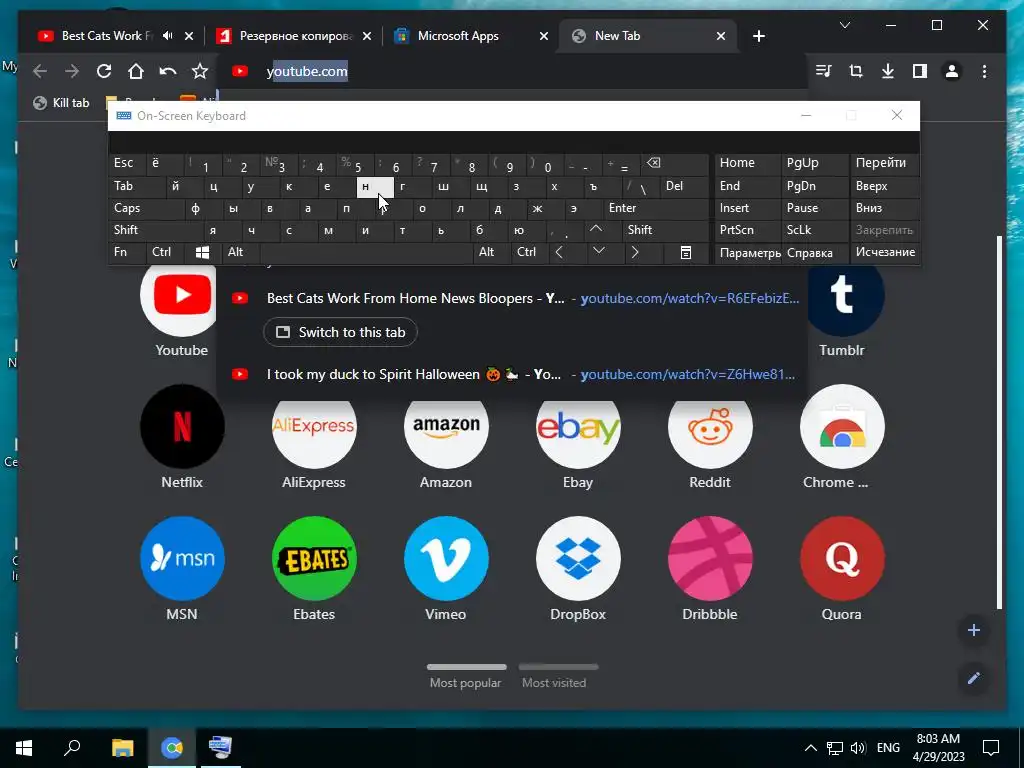Click the crop screenshot toolbar icon
The width and height of the screenshot is (1024, 768).
point(856,71)
